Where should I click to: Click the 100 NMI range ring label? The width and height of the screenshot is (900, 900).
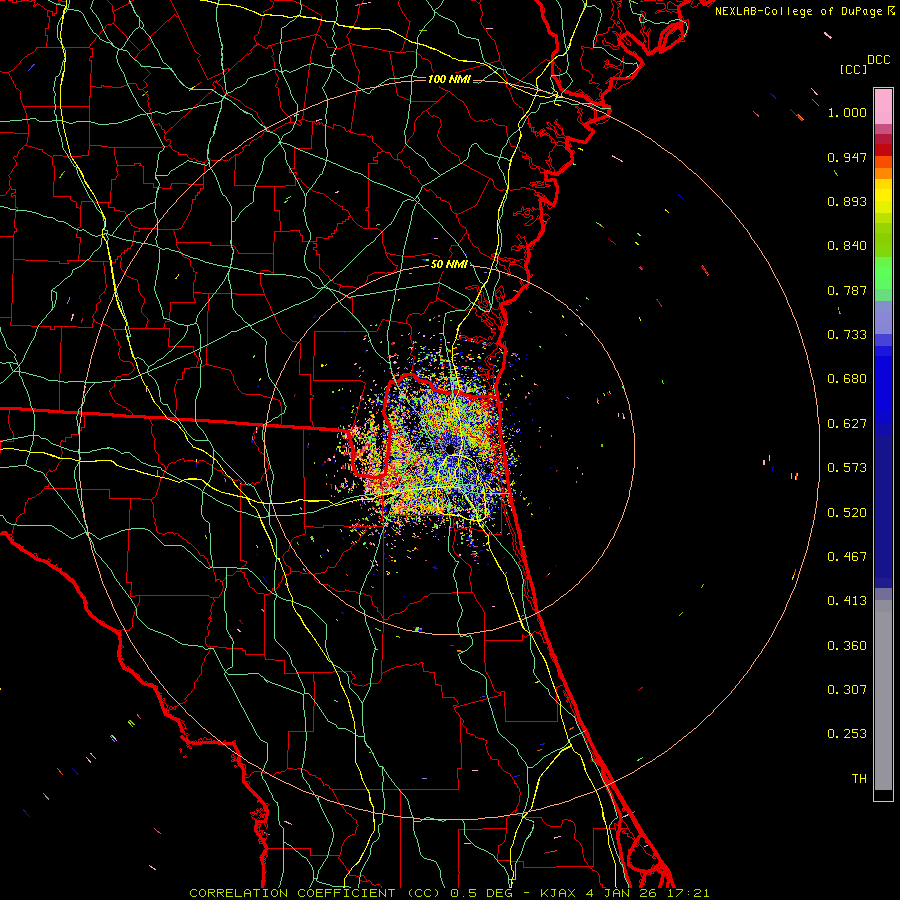(449, 79)
